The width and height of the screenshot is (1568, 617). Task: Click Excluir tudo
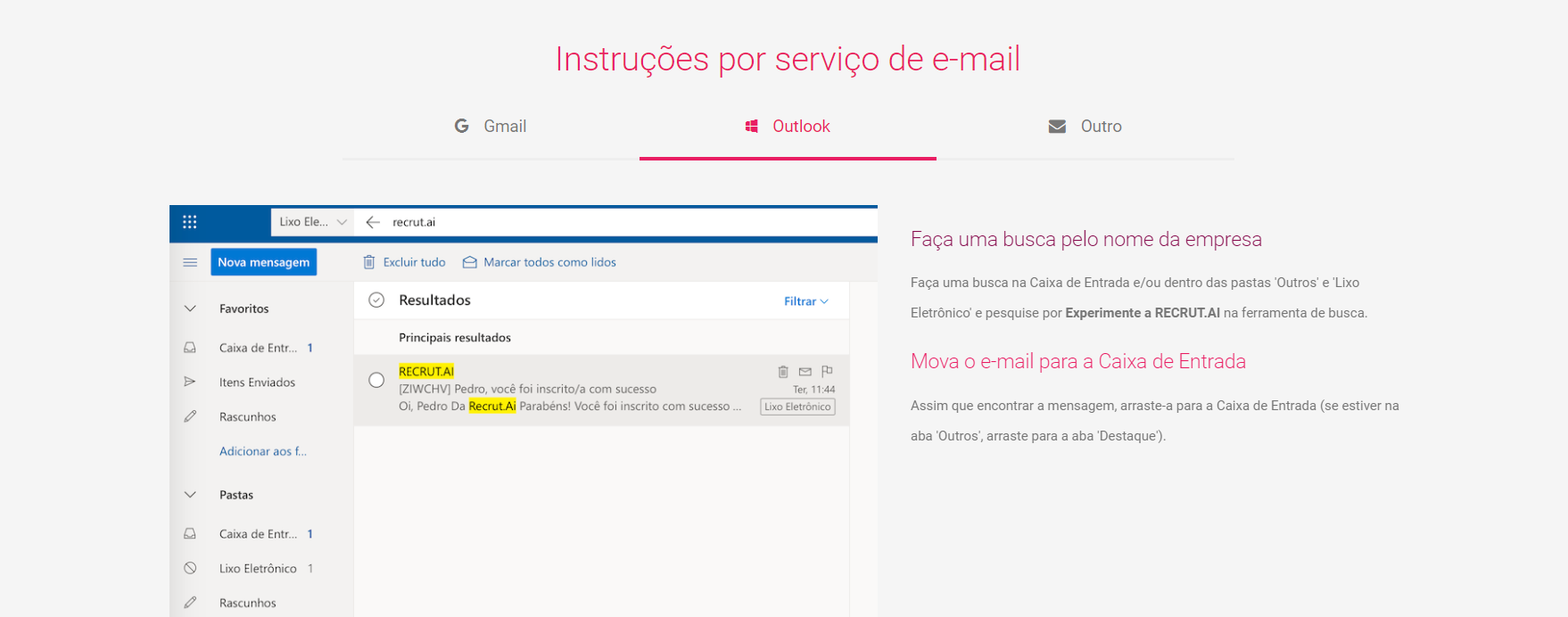click(x=414, y=262)
